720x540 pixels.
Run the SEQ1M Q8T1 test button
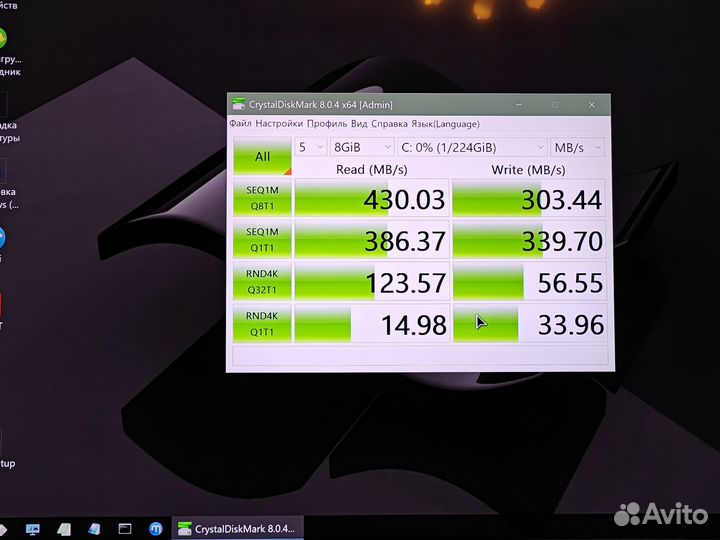click(x=262, y=199)
